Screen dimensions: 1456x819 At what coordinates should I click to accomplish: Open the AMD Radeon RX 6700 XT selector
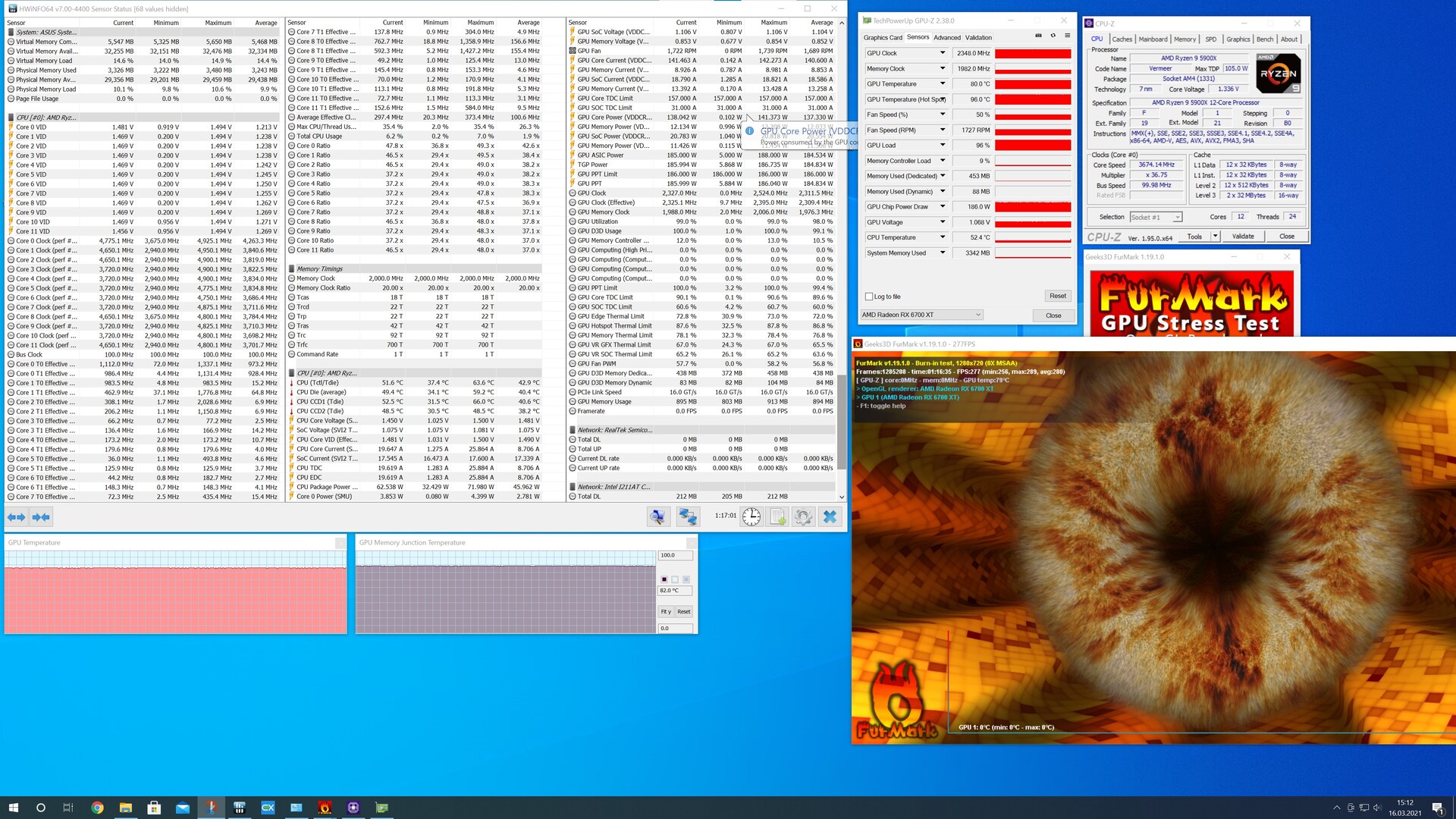pyautogui.click(x=921, y=315)
